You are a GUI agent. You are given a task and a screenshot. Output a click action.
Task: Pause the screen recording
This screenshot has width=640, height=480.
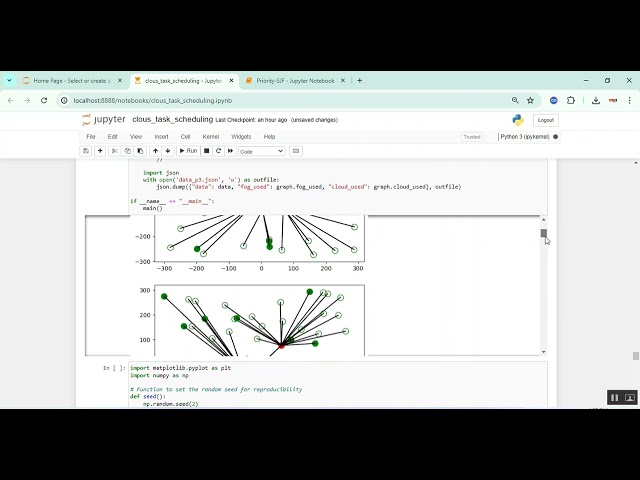pyautogui.click(x=614, y=398)
